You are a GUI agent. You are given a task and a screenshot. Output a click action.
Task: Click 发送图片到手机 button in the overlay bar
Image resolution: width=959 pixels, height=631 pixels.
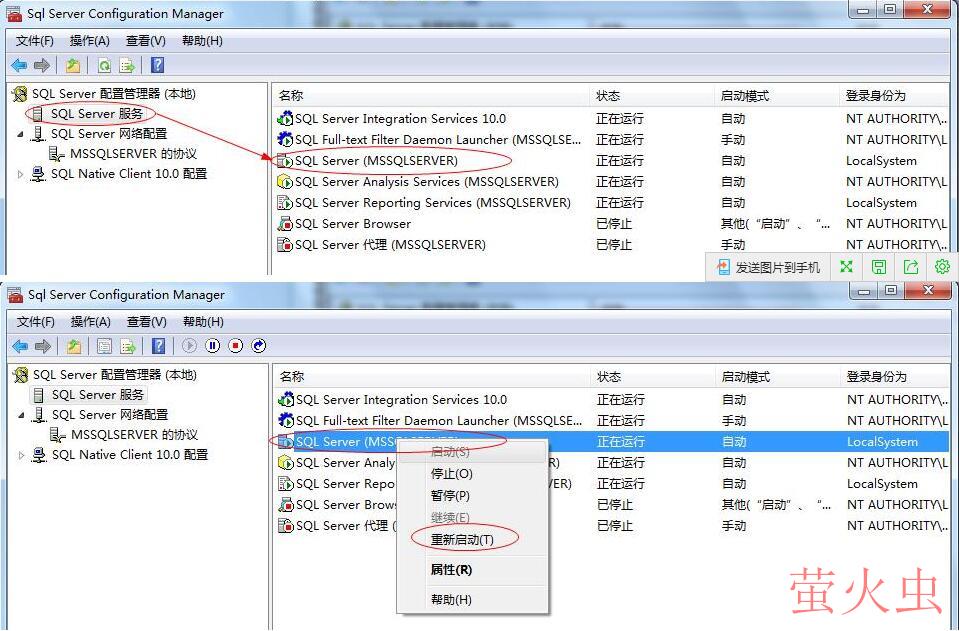click(x=768, y=267)
